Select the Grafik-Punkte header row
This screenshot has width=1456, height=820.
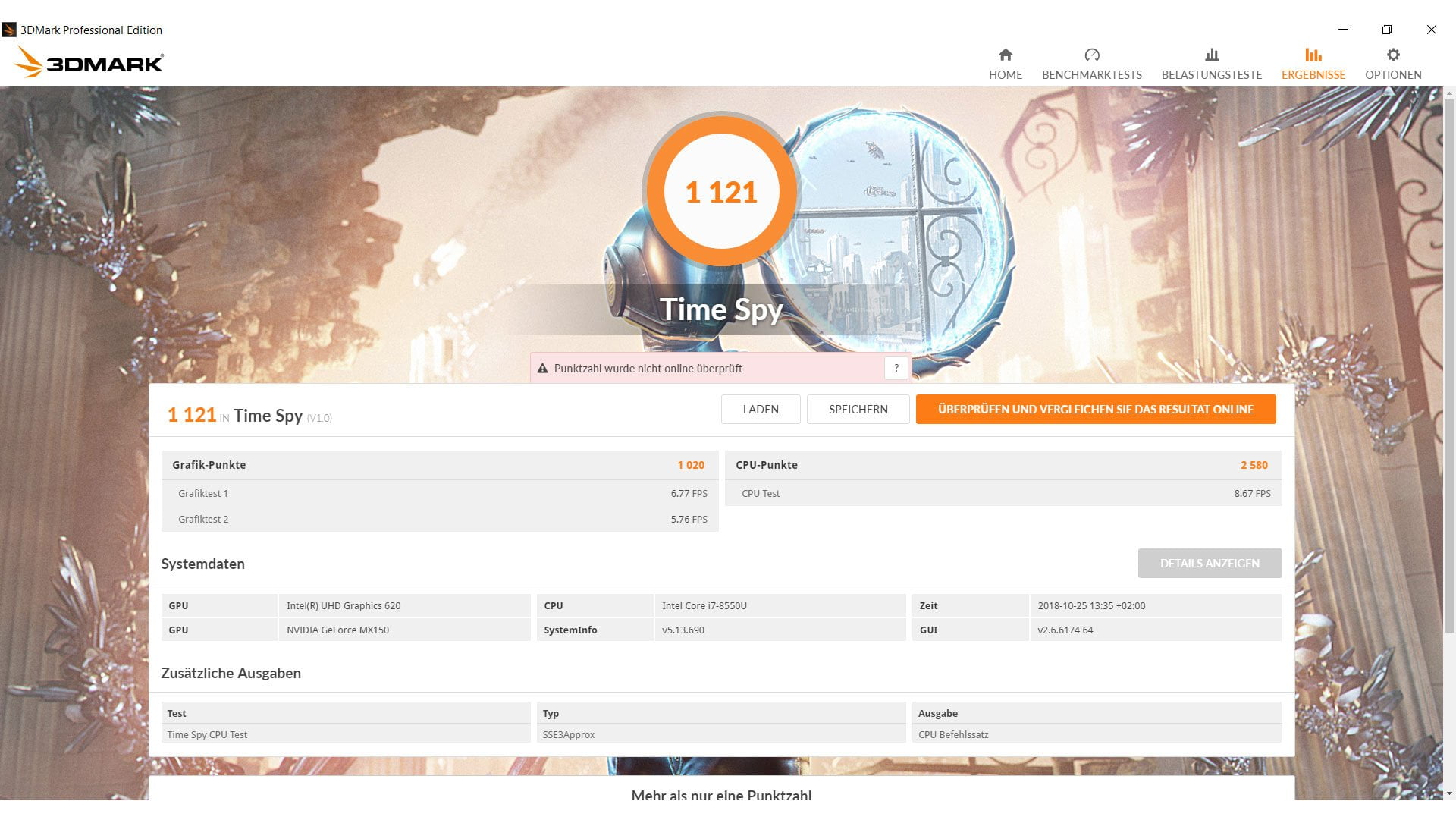click(x=439, y=465)
